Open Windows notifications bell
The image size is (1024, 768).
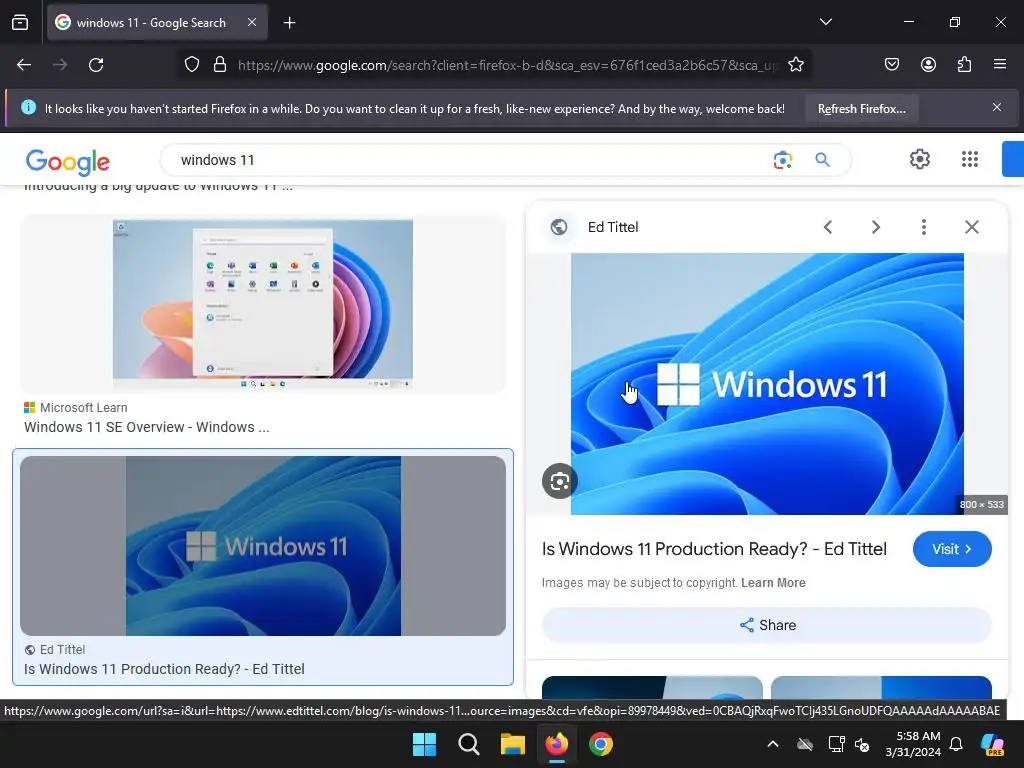click(x=955, y=744)
